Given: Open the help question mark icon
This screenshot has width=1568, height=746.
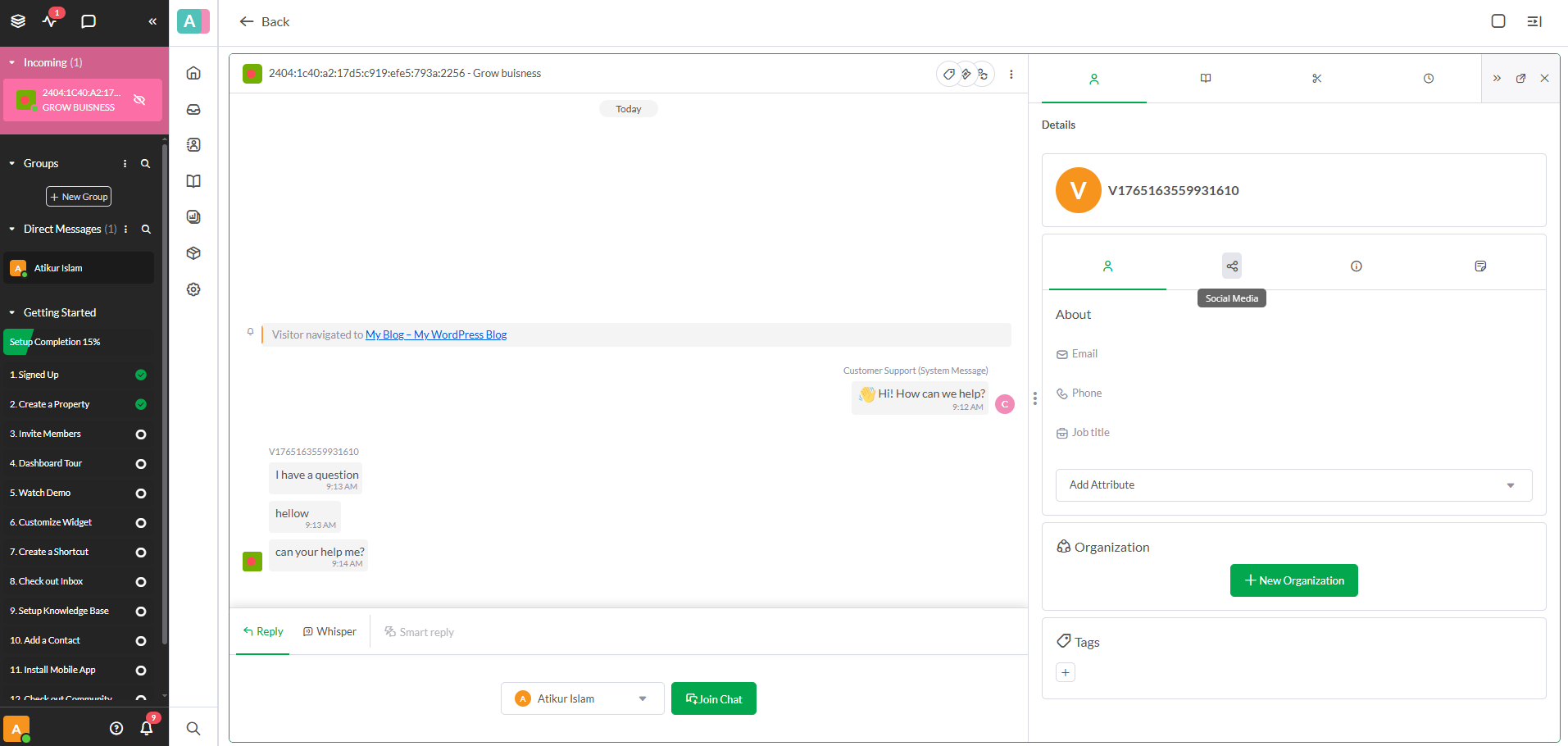Looking at the screenshot, I should 116,728.
